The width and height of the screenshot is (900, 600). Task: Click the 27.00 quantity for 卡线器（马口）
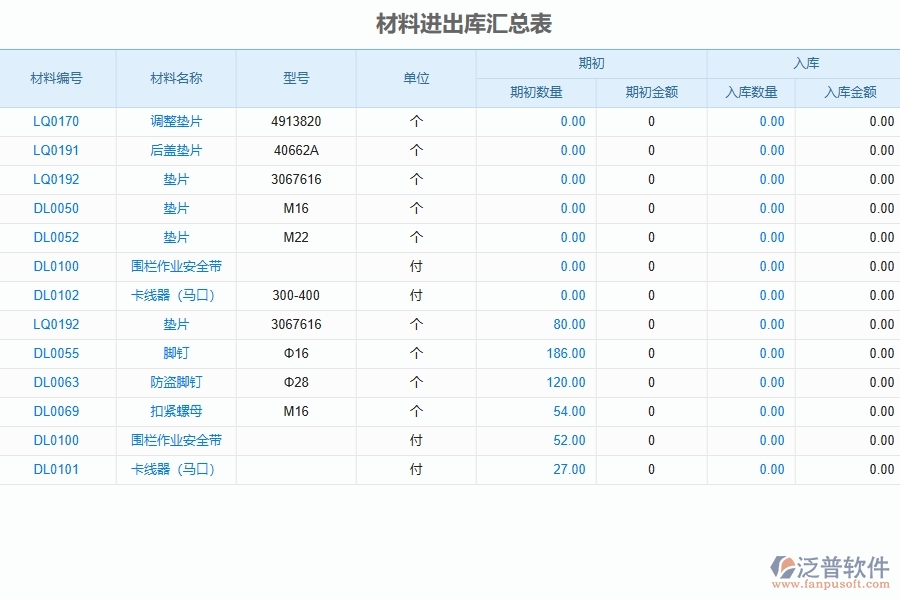click(x=572, y=469)
